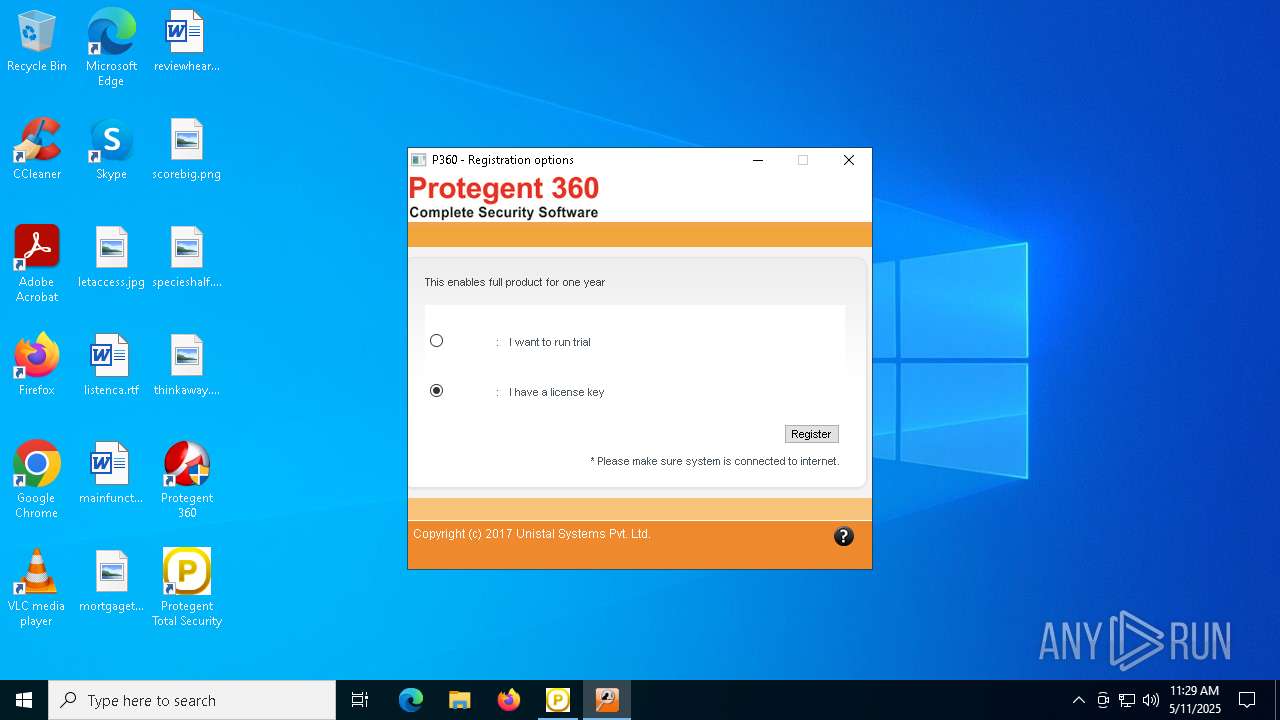Click the 'Please make sure system is connected' note
The height and width of the screenshot is (720, 1280).
[x=715, y=461]
